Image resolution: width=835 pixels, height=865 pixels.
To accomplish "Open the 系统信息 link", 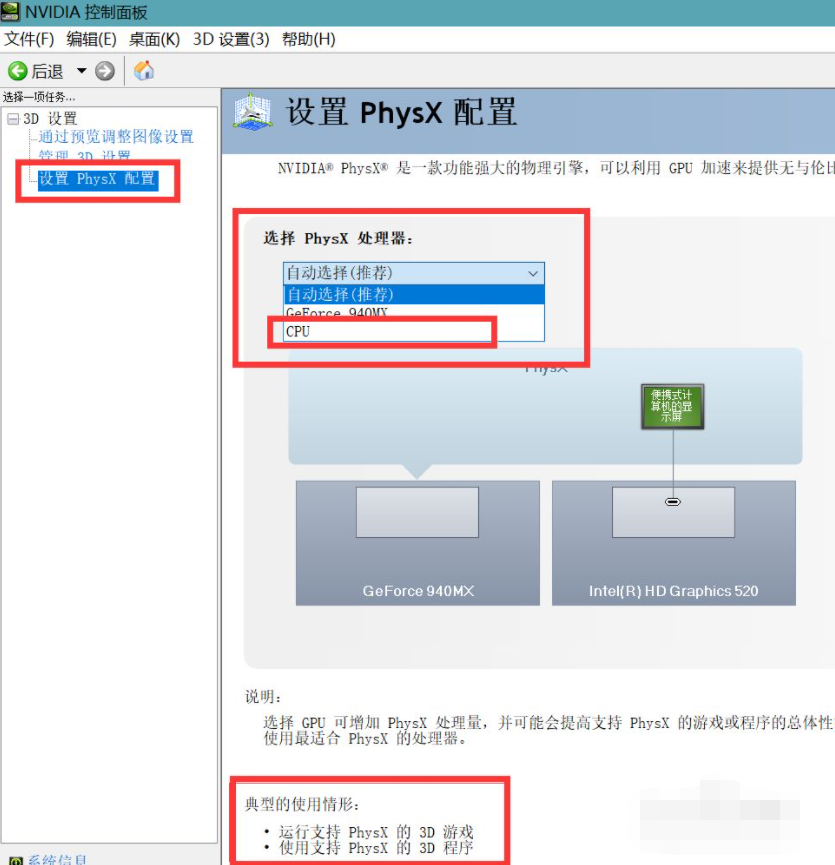I will (x=57, y=859).
